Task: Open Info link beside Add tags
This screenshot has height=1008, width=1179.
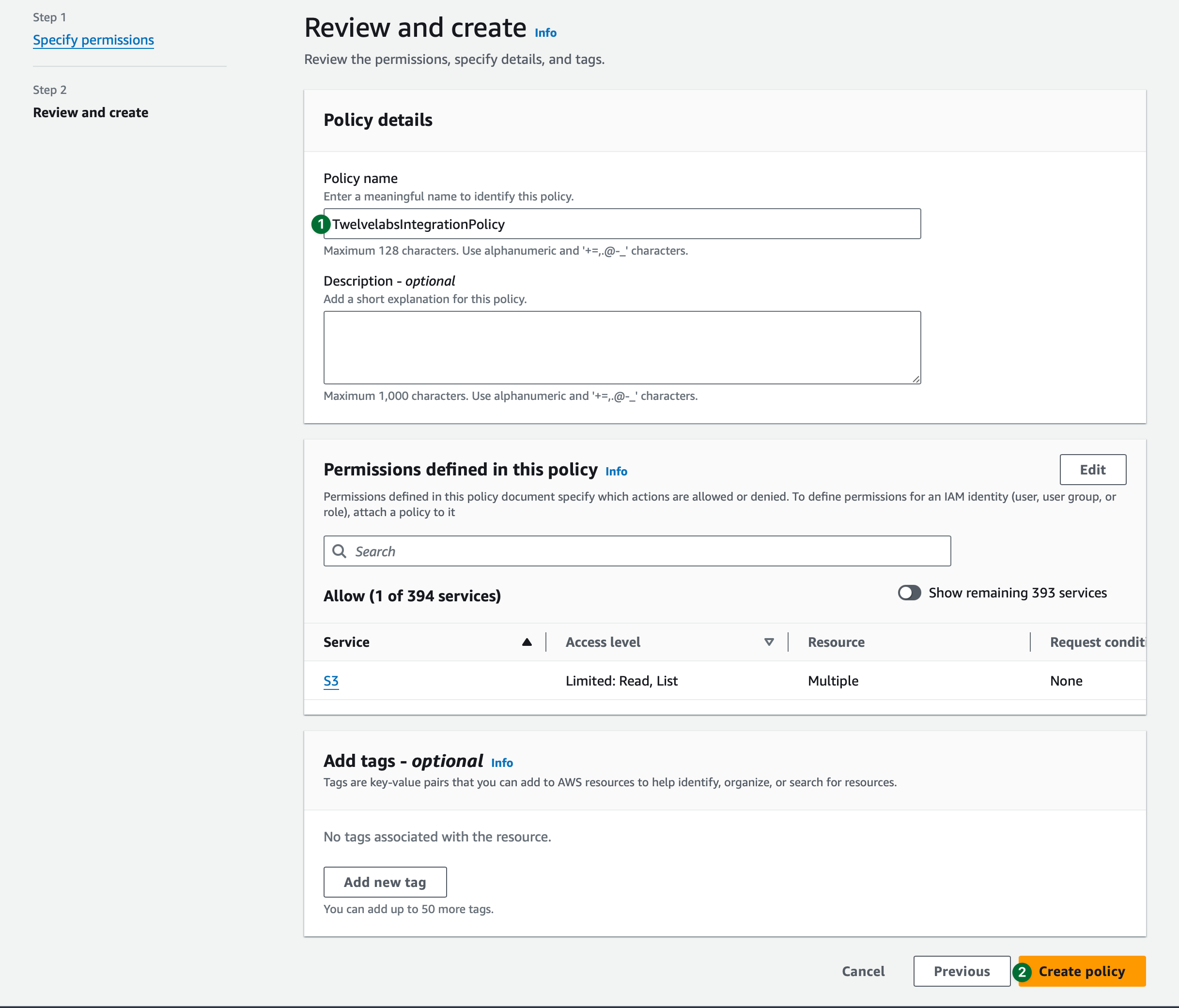Action: coord(501,763)
